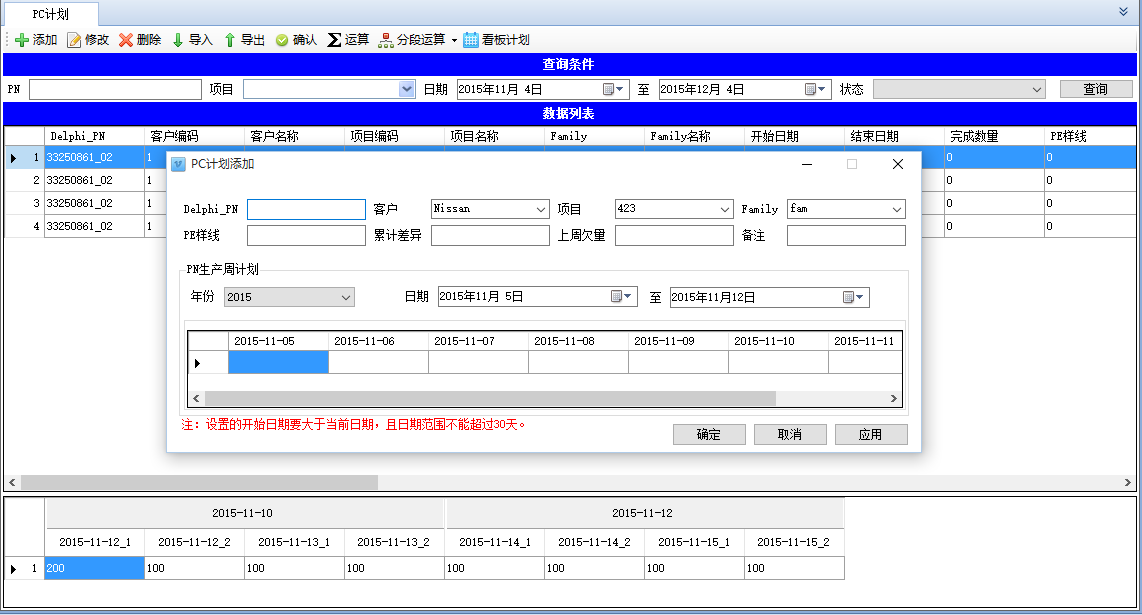
Task: Click the dialog grid horizontal scrollbar thumb
Action: 490,399
